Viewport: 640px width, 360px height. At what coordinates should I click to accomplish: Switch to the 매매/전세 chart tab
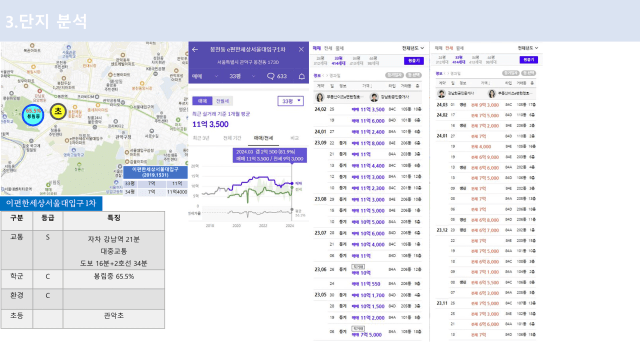point(263,138)
